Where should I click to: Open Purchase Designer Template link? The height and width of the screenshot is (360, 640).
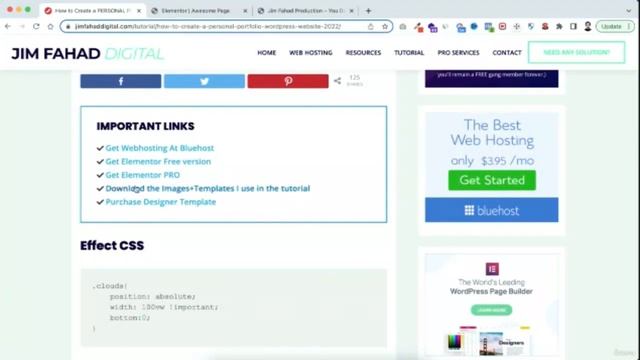[x=161, y=202]
